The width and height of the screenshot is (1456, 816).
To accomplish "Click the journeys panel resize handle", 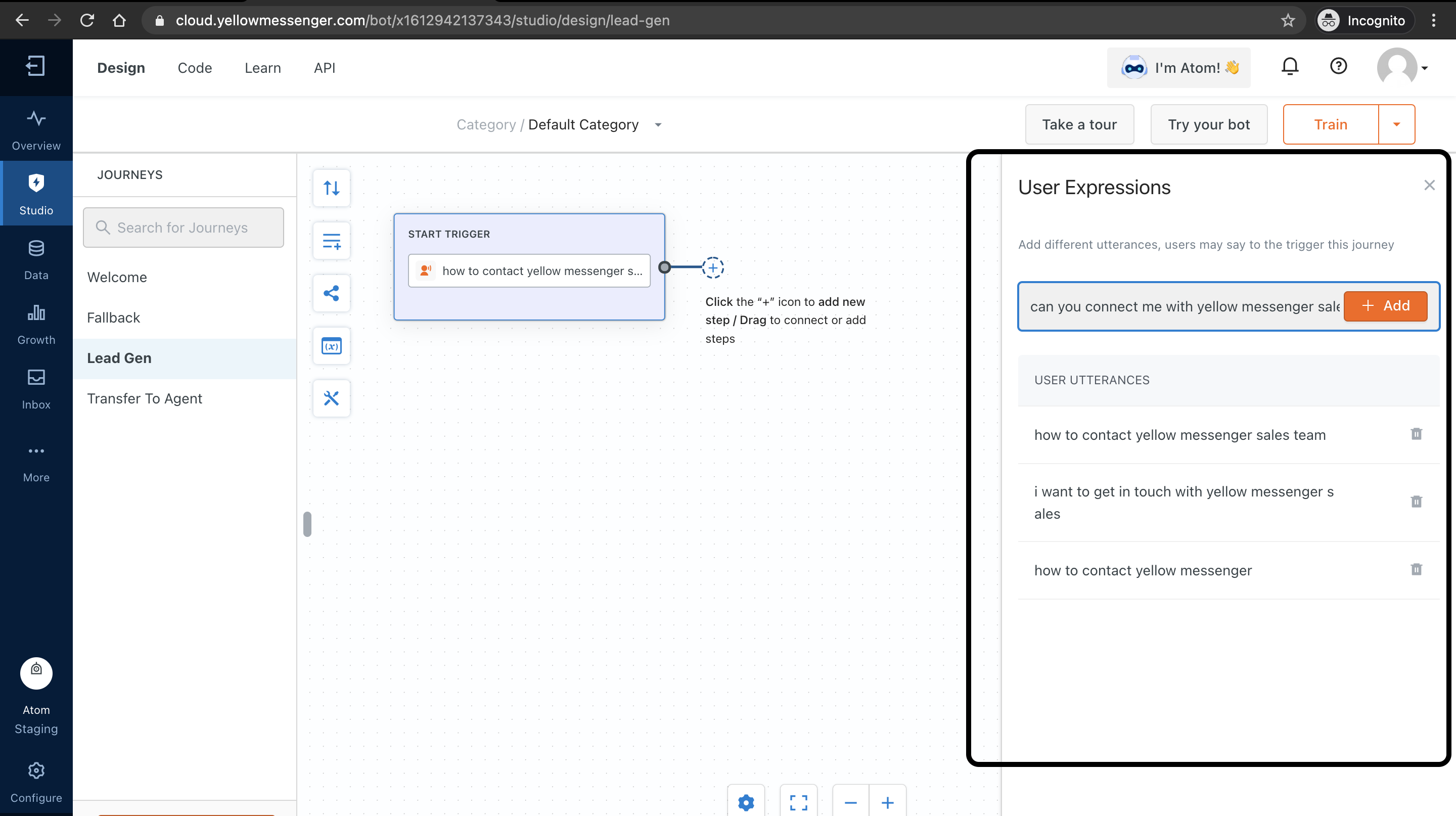I will [307, 524].
